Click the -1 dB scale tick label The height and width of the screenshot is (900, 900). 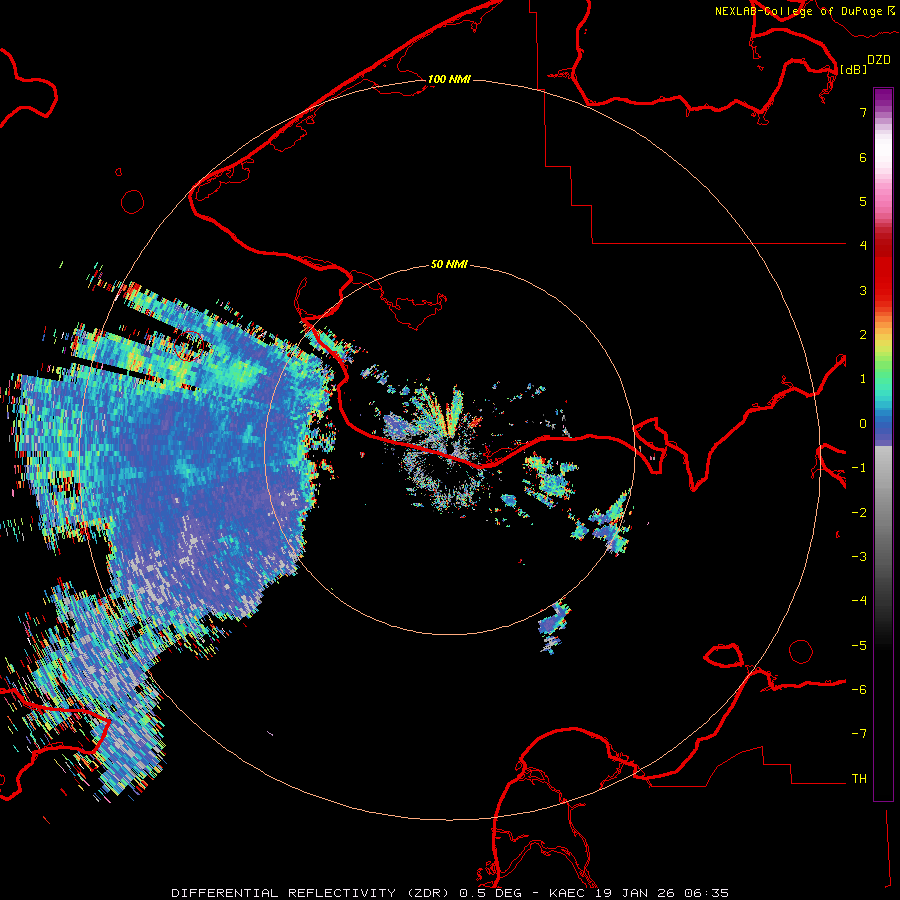pos(859,468)
